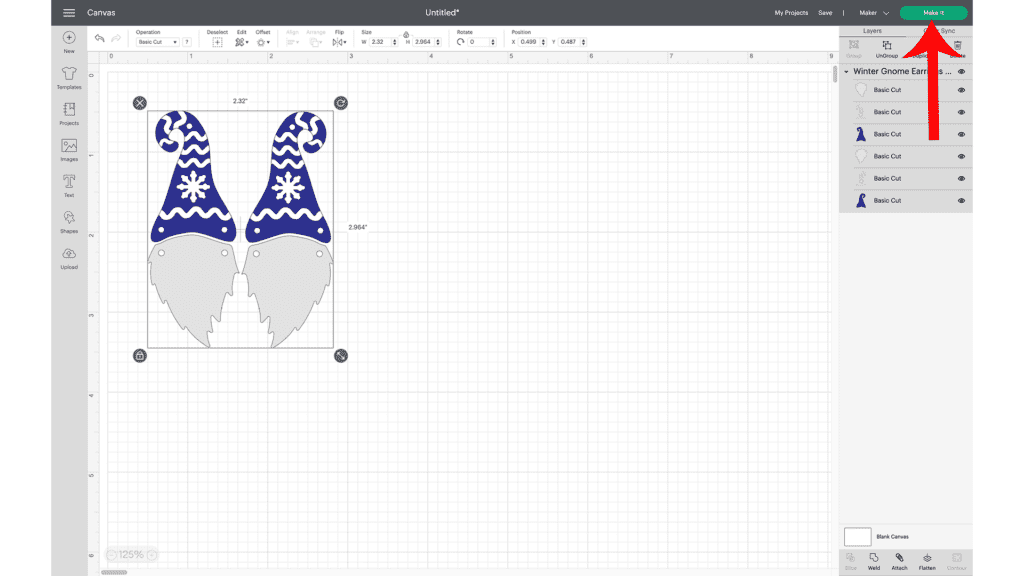This screenshot has width=1024, height=576.
Task: Click the height stepper arrows
Action: point(438,42)
